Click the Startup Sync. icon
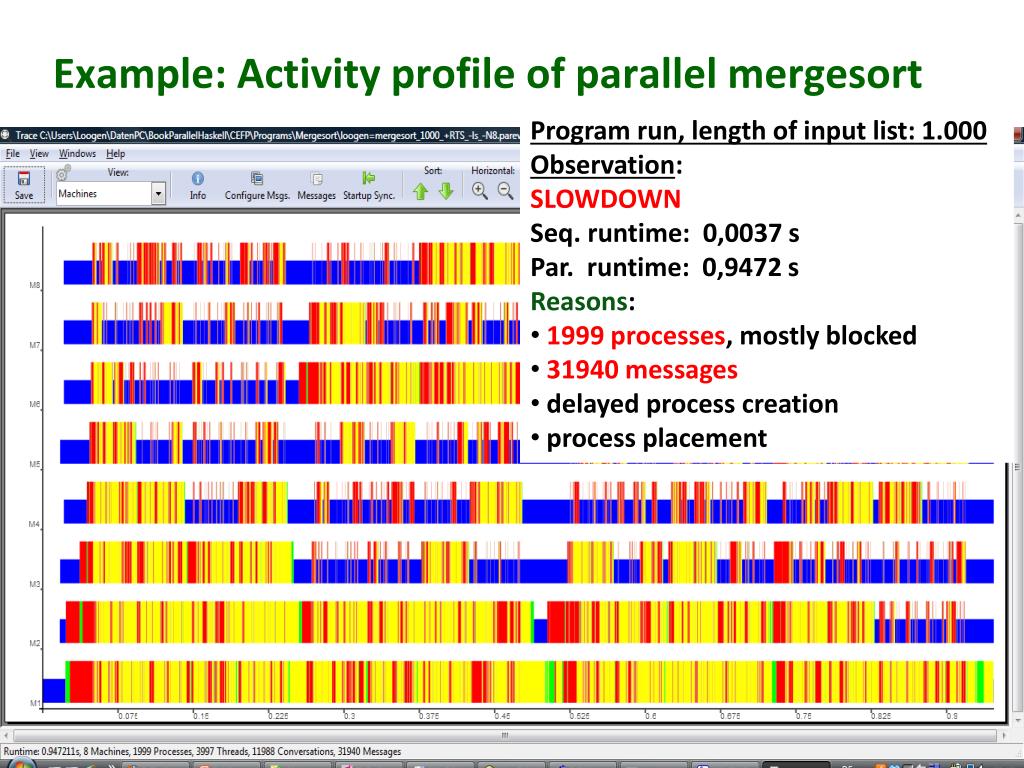 (369, 178)
